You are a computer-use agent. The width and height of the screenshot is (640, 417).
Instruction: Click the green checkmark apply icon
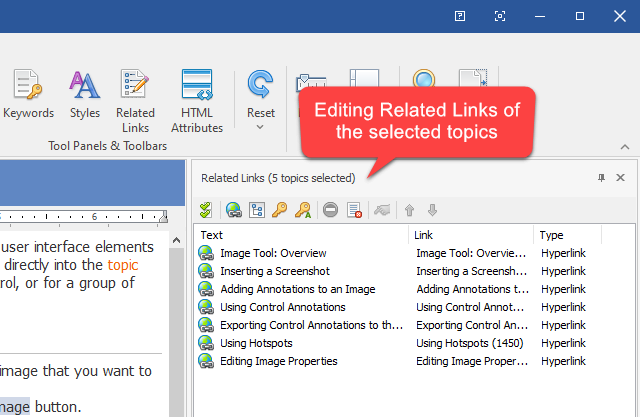point(206,210)
